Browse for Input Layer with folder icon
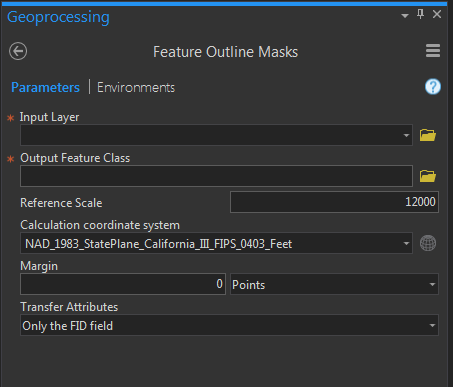 coord(428,135)
